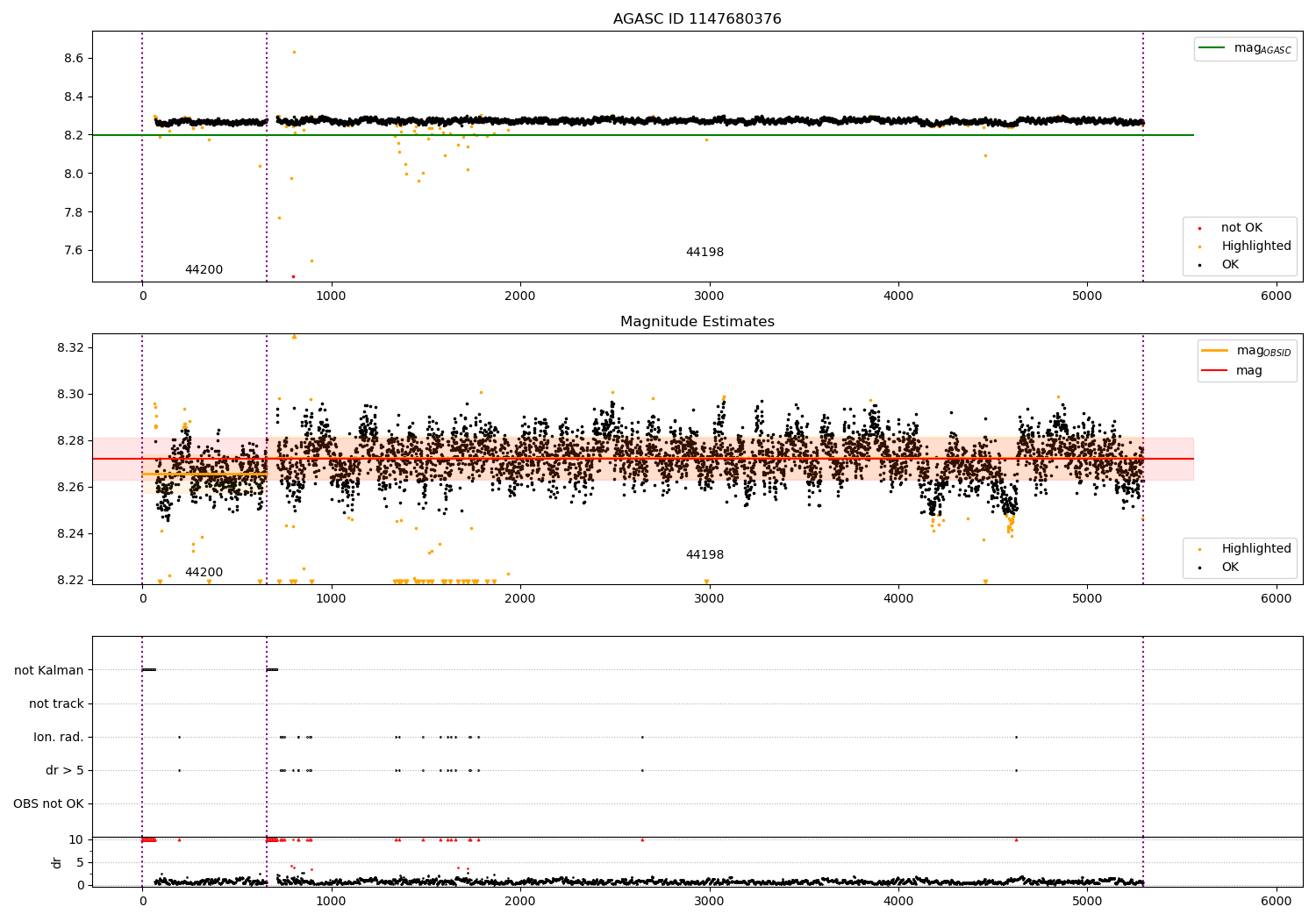Click the 3000 x-axis tick under the top plot
Viewport: 1316px width, 921px height.
(709, 296)
